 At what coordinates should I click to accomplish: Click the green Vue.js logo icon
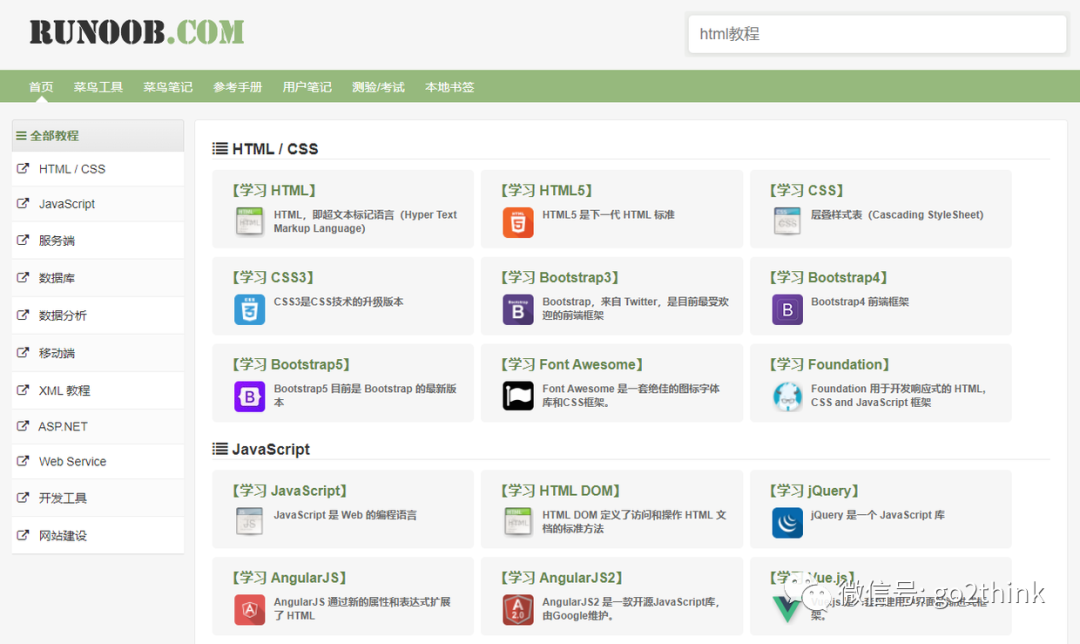click(x=787, y=610)
